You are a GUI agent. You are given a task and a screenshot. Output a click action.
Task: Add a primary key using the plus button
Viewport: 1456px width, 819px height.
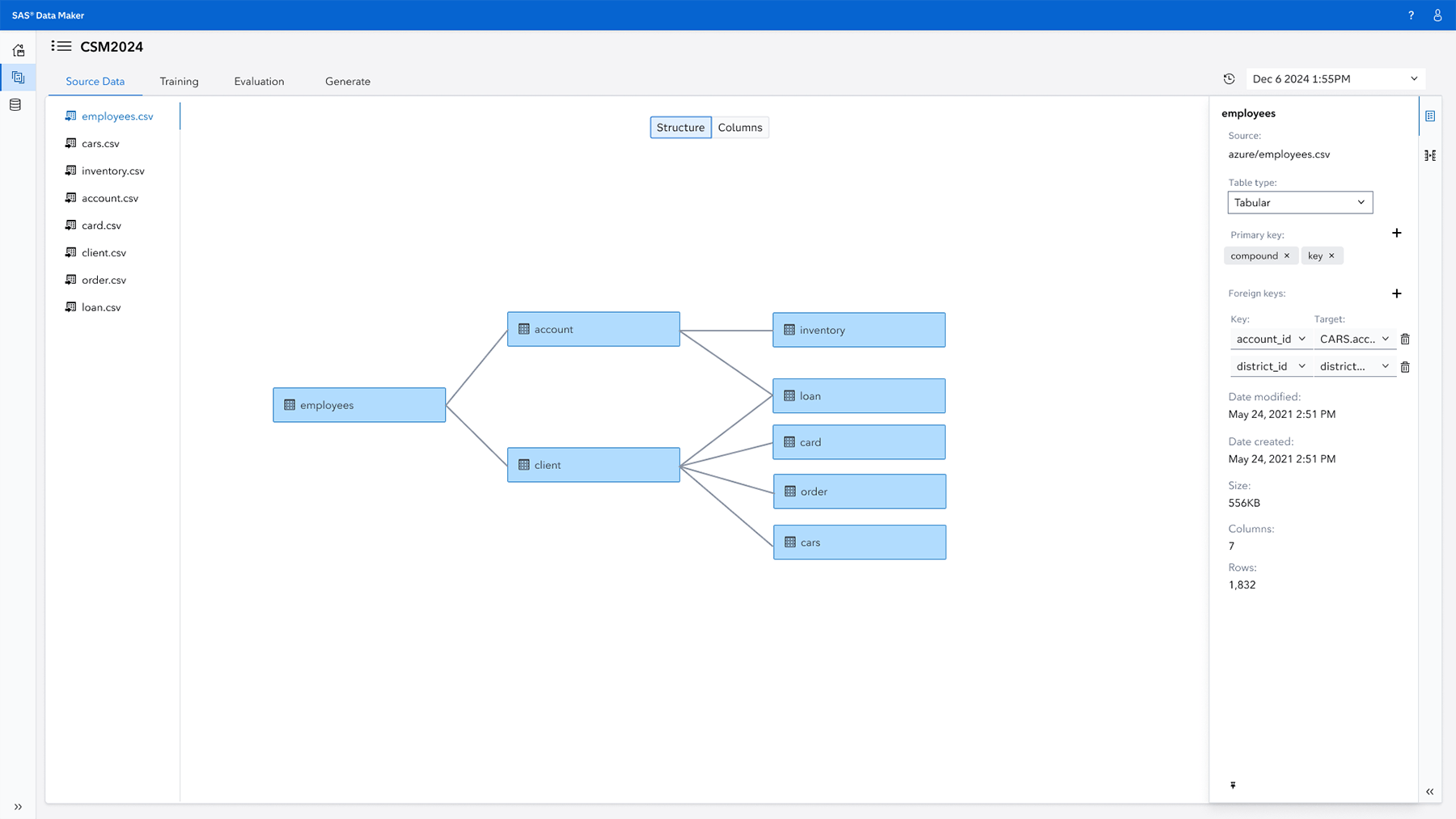(1396, 233)
